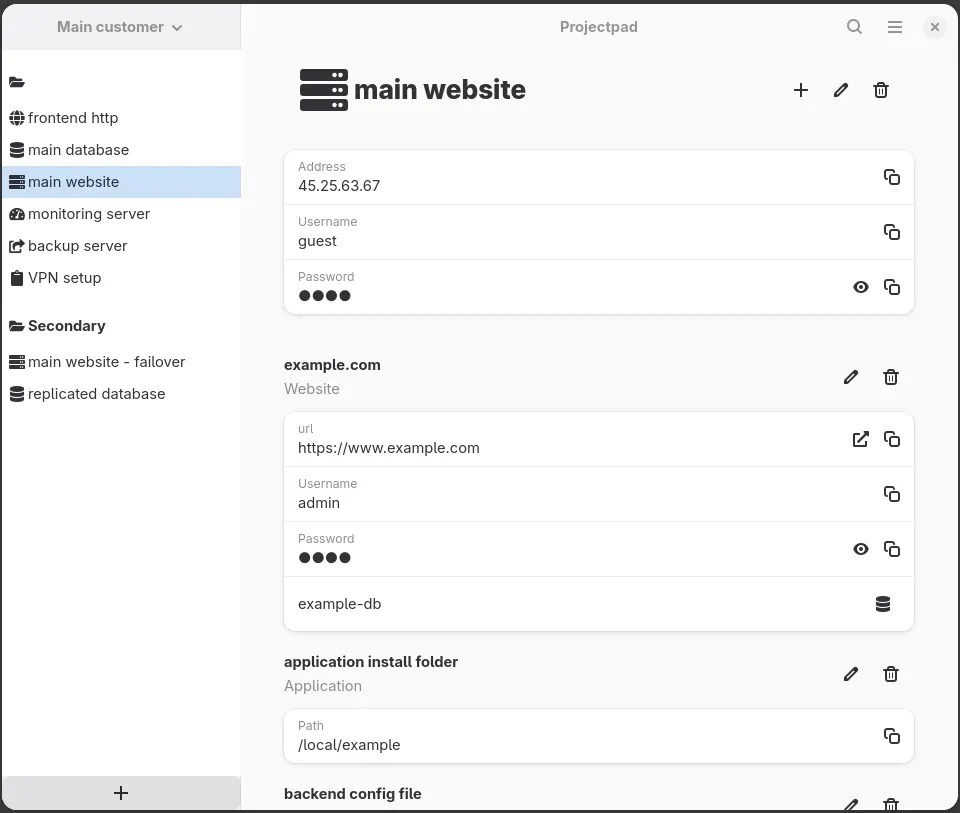
Task: Copy the /local/example path
Action: point(891,736)
